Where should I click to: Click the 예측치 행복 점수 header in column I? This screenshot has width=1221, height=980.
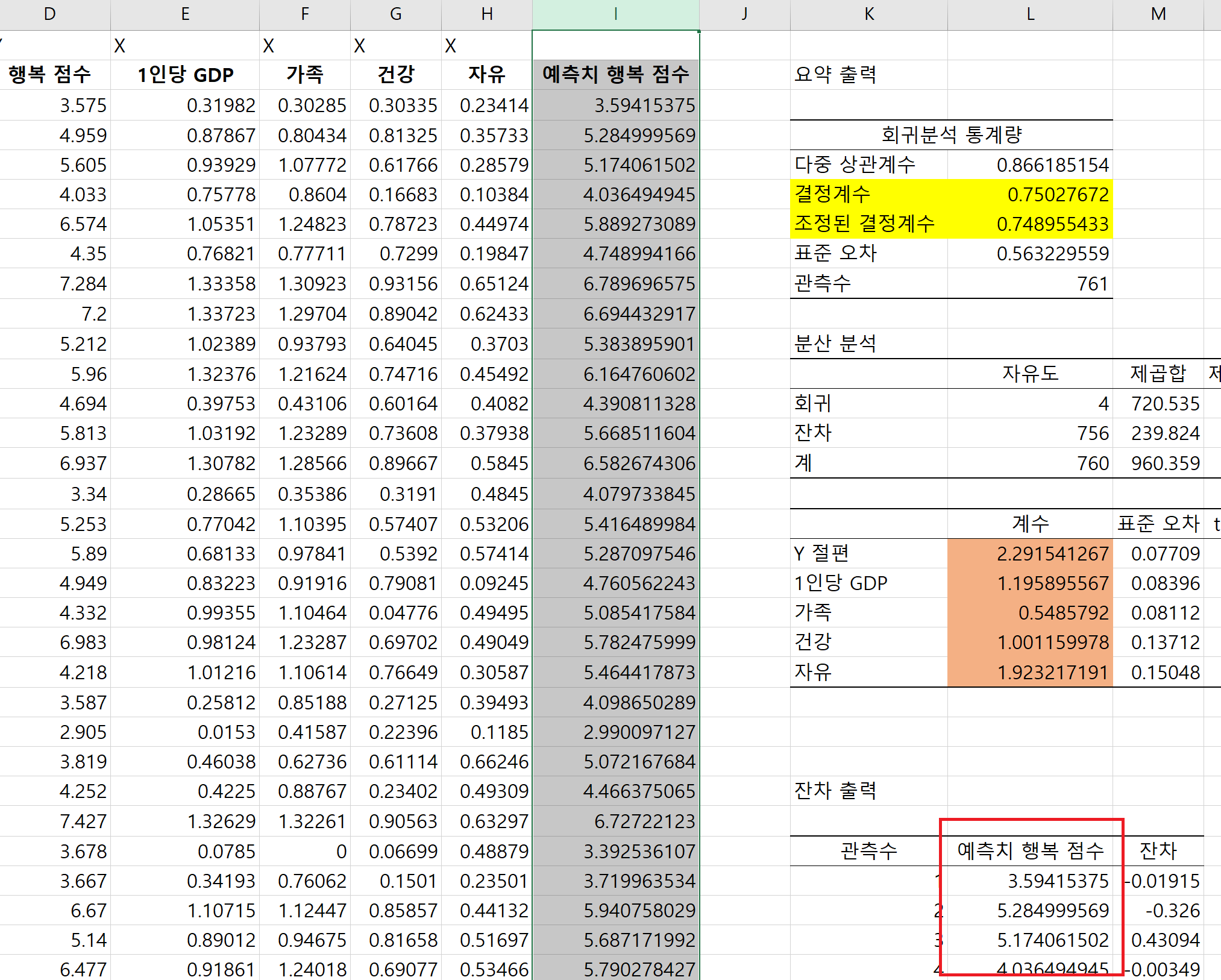tap(615, 75)
